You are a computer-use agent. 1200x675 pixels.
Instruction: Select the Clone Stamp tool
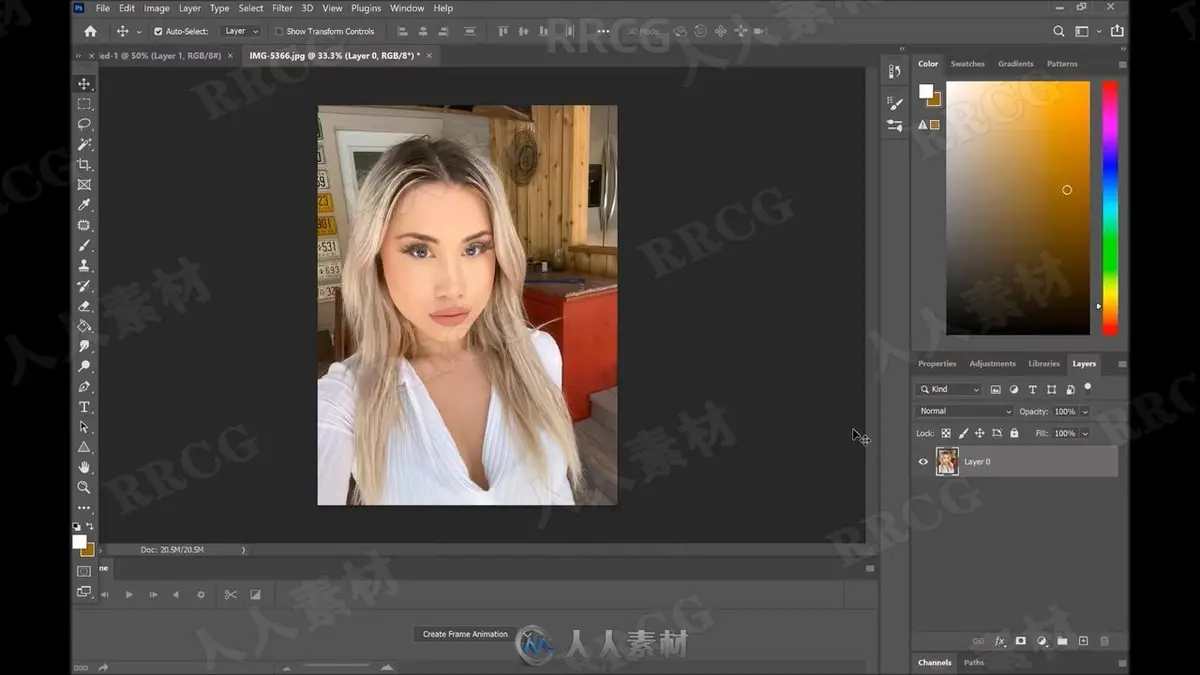pos(84,265)
